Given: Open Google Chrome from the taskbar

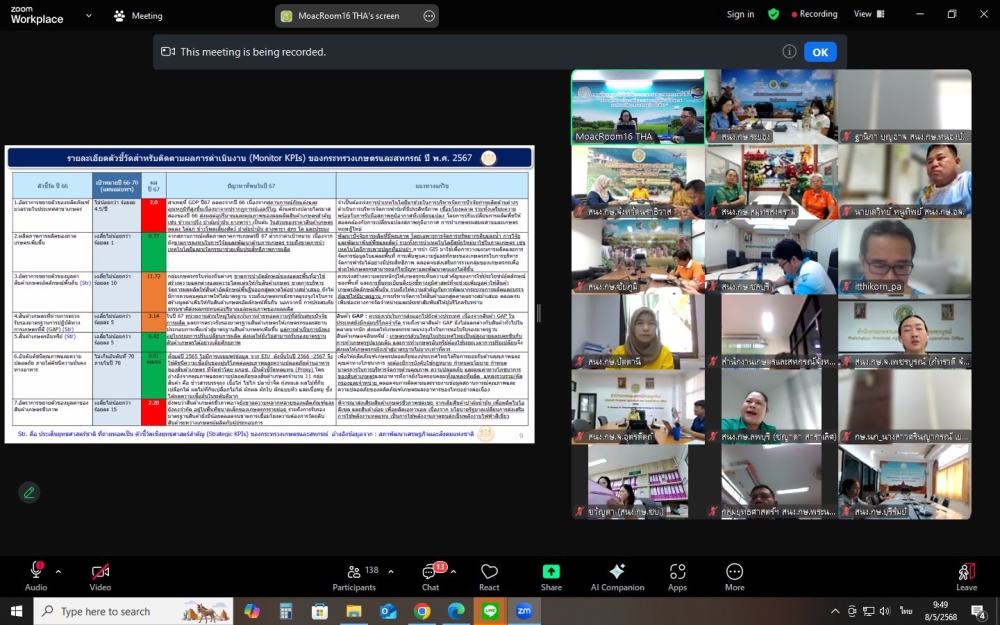Looking at the screenshot, I should [422, 611].
